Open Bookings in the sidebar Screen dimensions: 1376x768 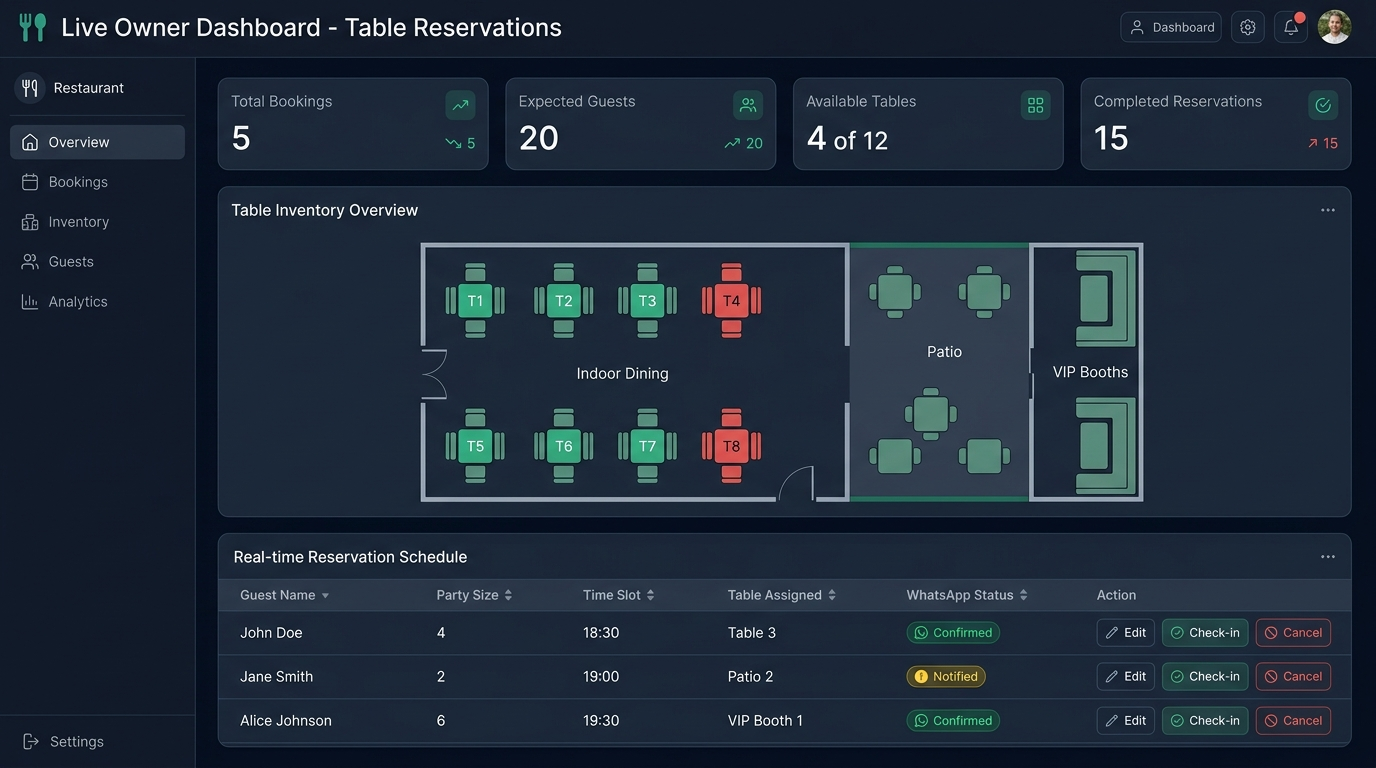pos(97,182)
